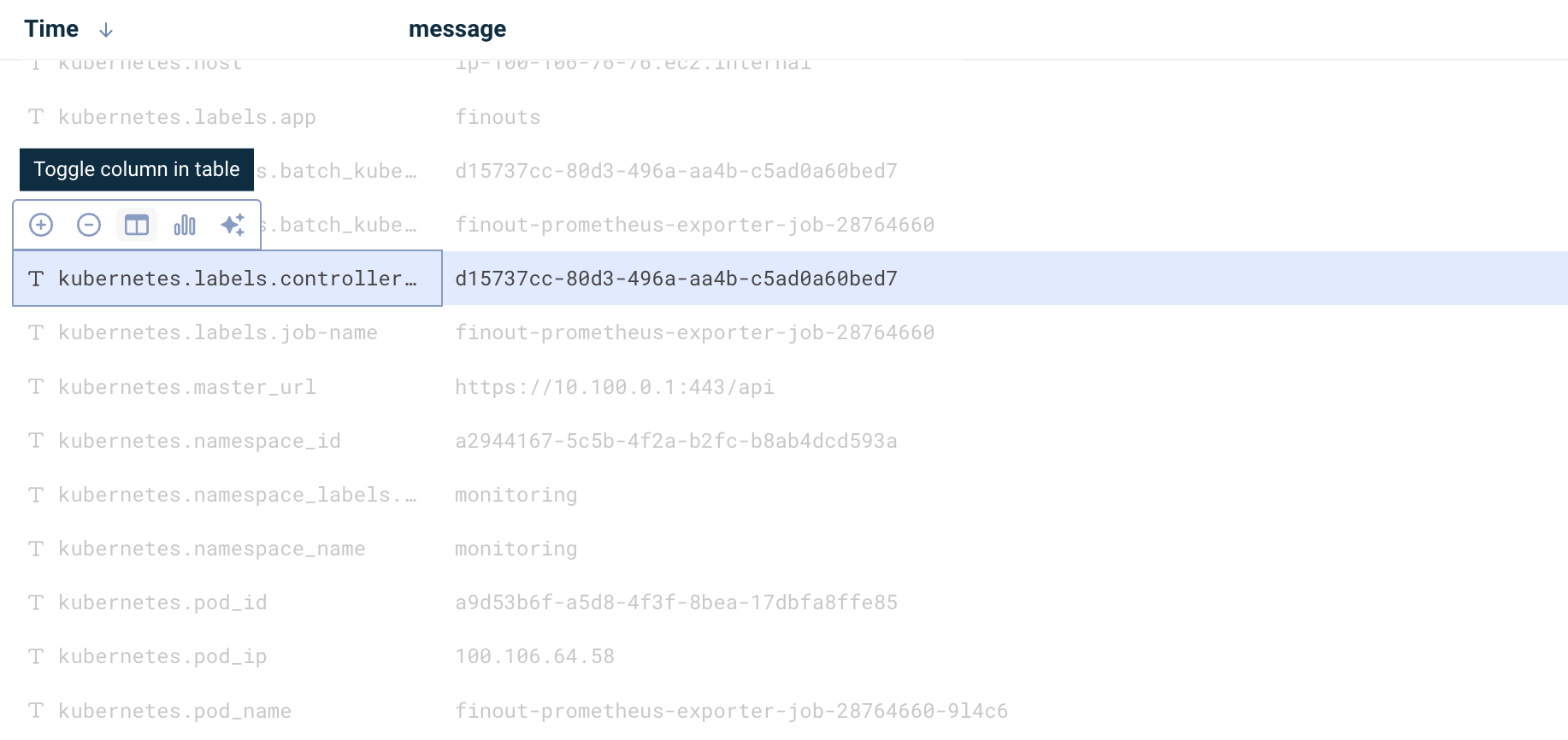Click the kubernetes.namespace_labels truncated field name

coord(238,495)
